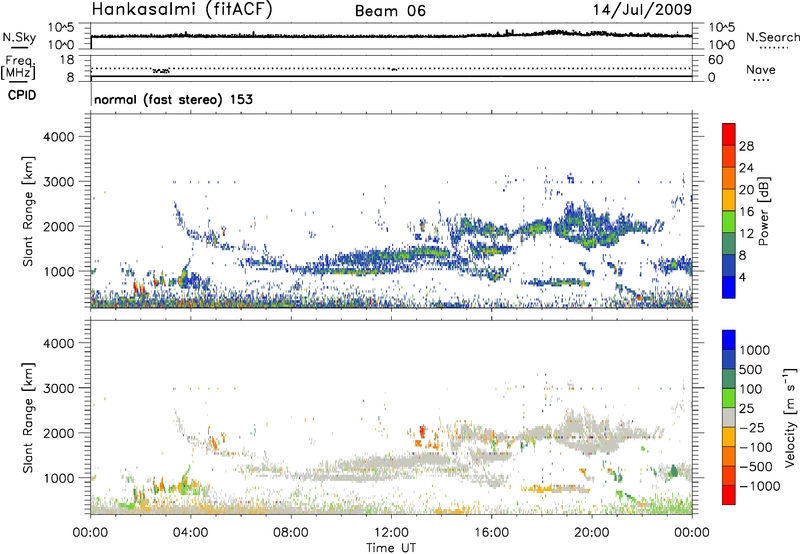The image size is (800, 554).
Task: Click the 'Hankasalmi (fitACF)' title text
Action: click(182, 9)
